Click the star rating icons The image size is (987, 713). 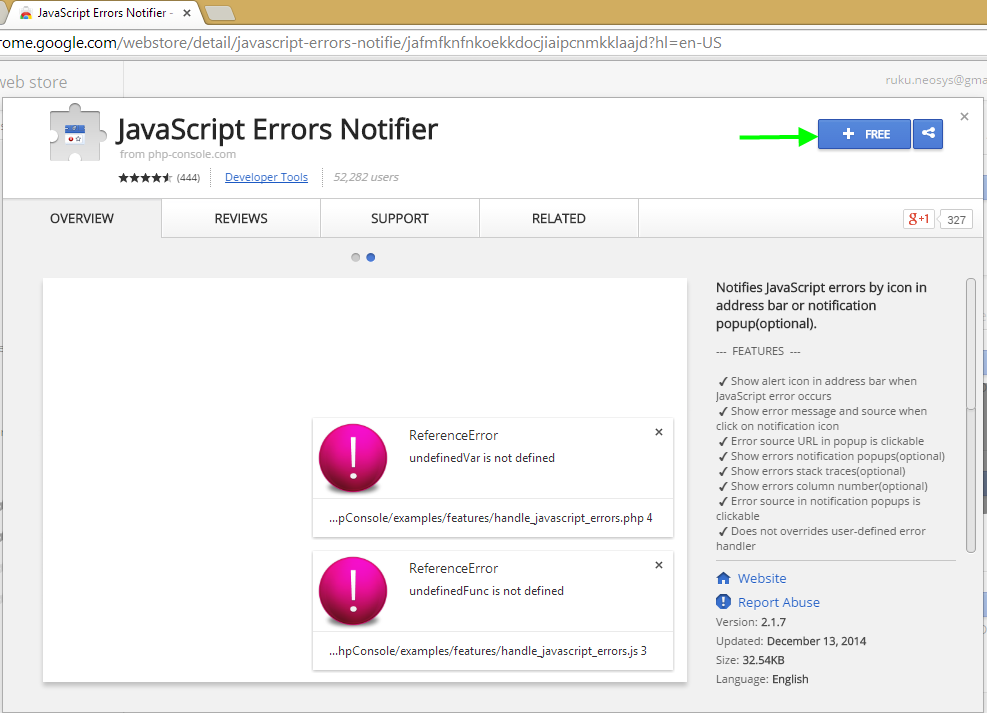145,178
